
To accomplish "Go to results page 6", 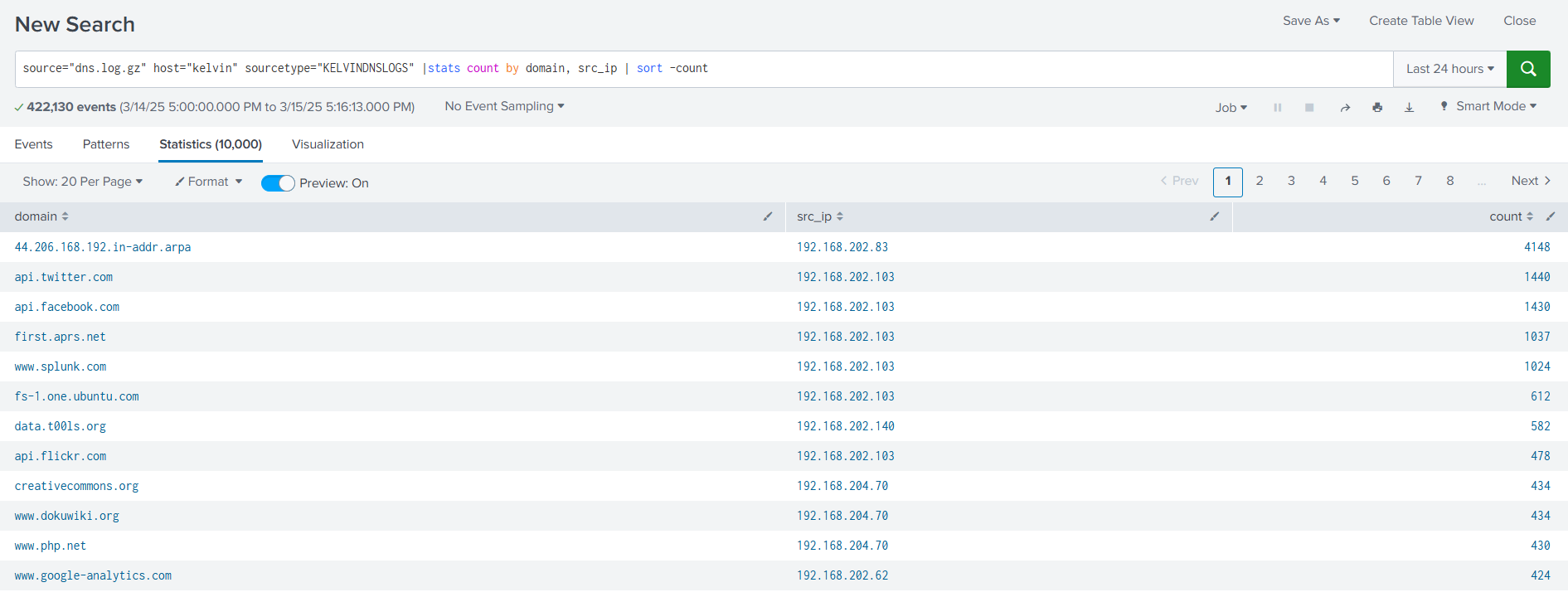I will (1386, 181).
